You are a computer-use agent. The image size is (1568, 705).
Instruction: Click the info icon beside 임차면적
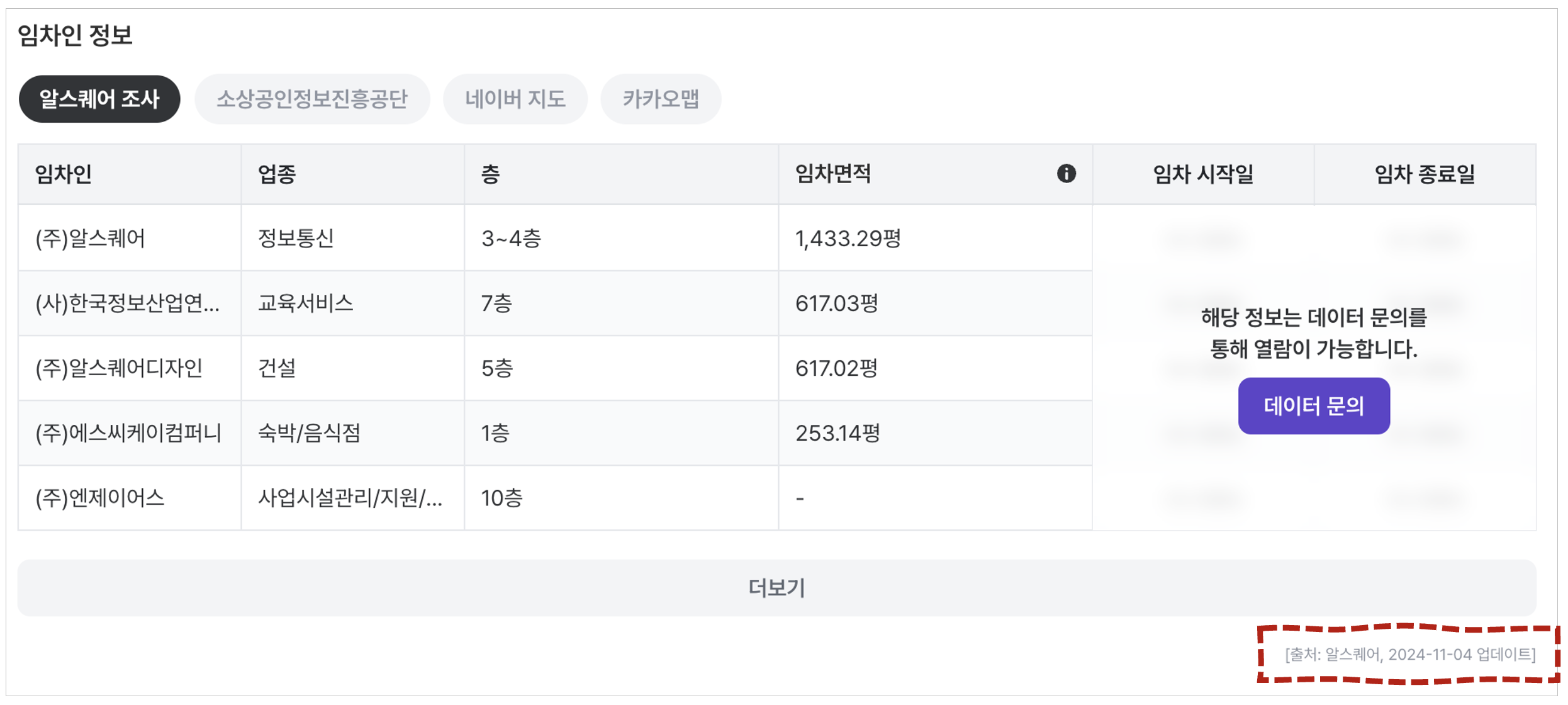(x=1066, y=174)
